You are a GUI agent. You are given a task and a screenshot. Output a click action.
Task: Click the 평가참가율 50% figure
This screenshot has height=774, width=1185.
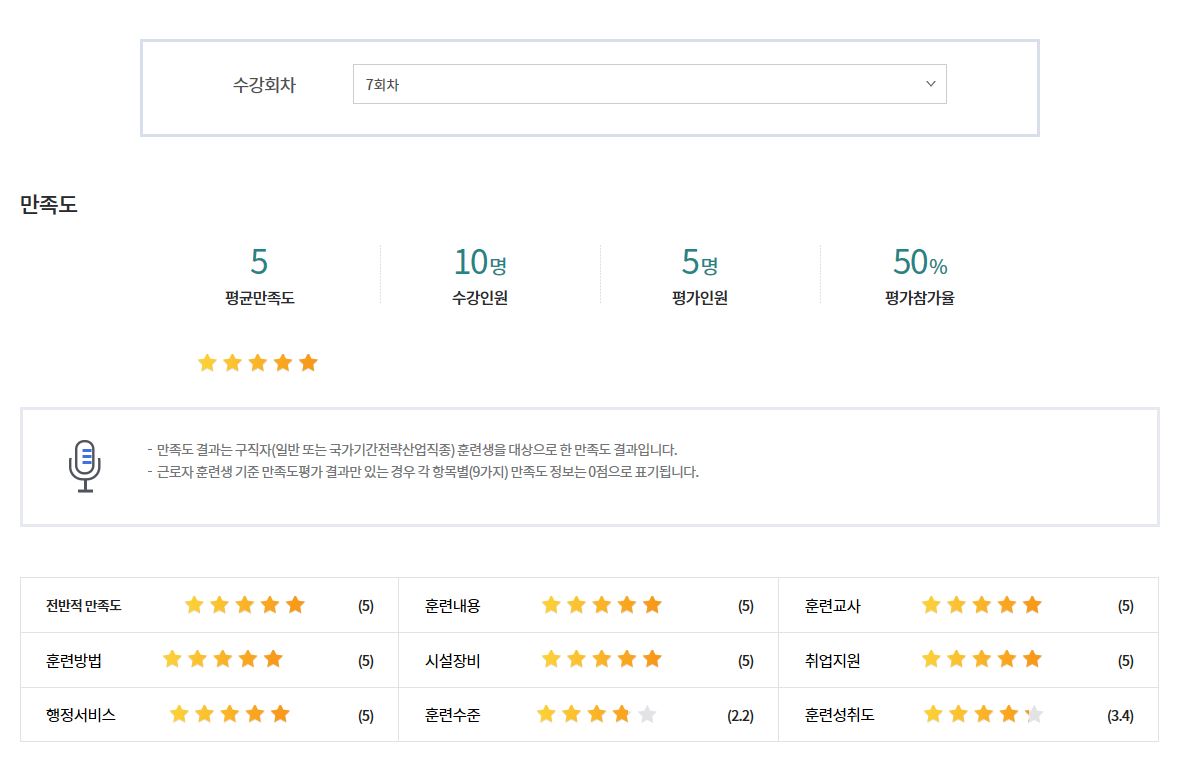click(920, 262)
